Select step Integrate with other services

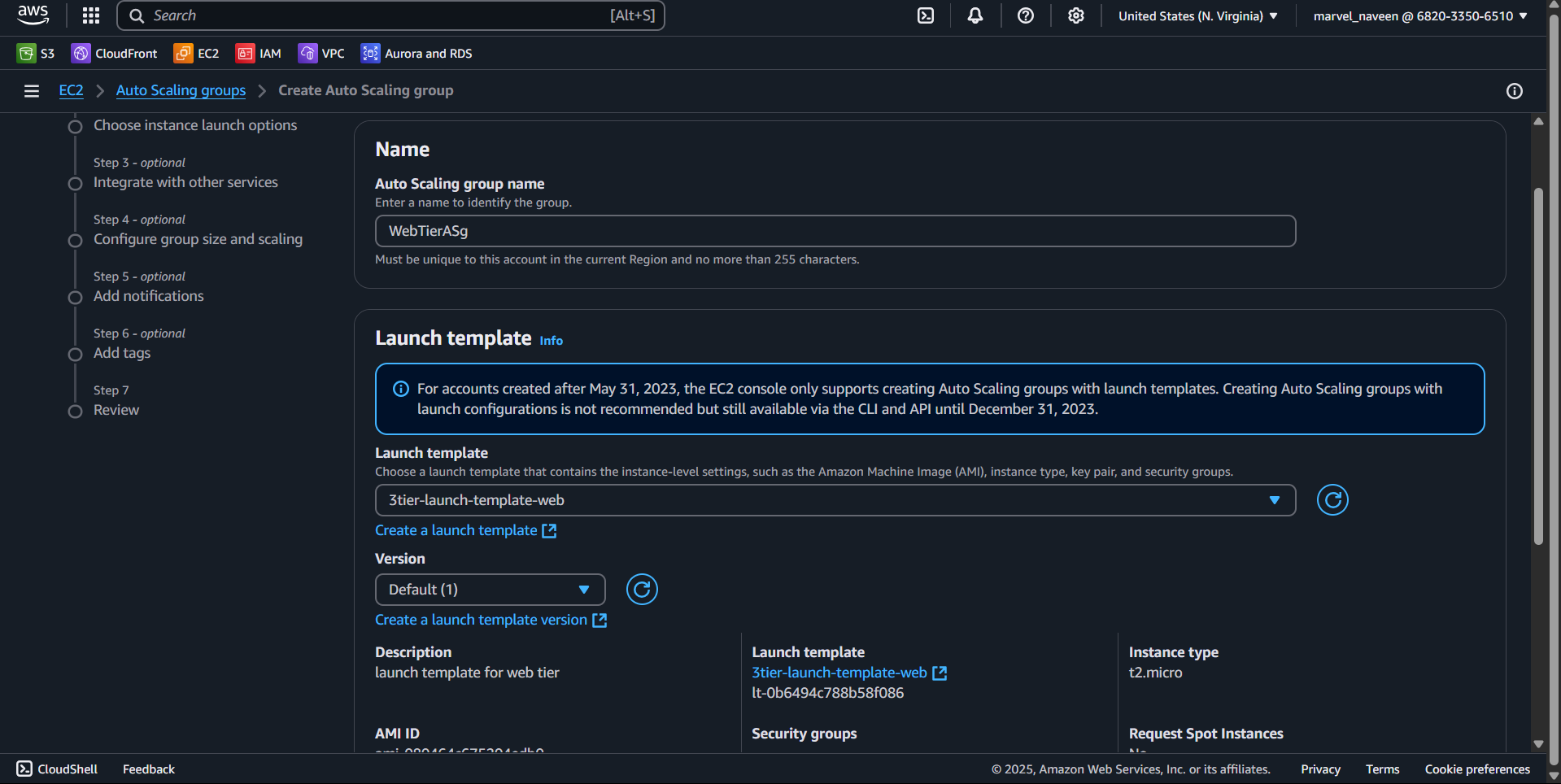coord(185,182)
